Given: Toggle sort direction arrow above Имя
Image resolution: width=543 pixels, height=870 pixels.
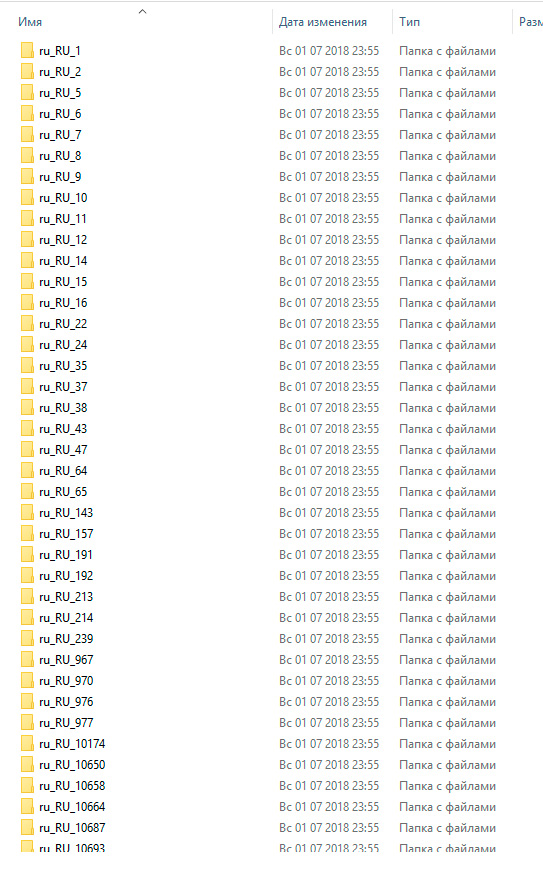Looking at the screenshot, I should 143,12.
